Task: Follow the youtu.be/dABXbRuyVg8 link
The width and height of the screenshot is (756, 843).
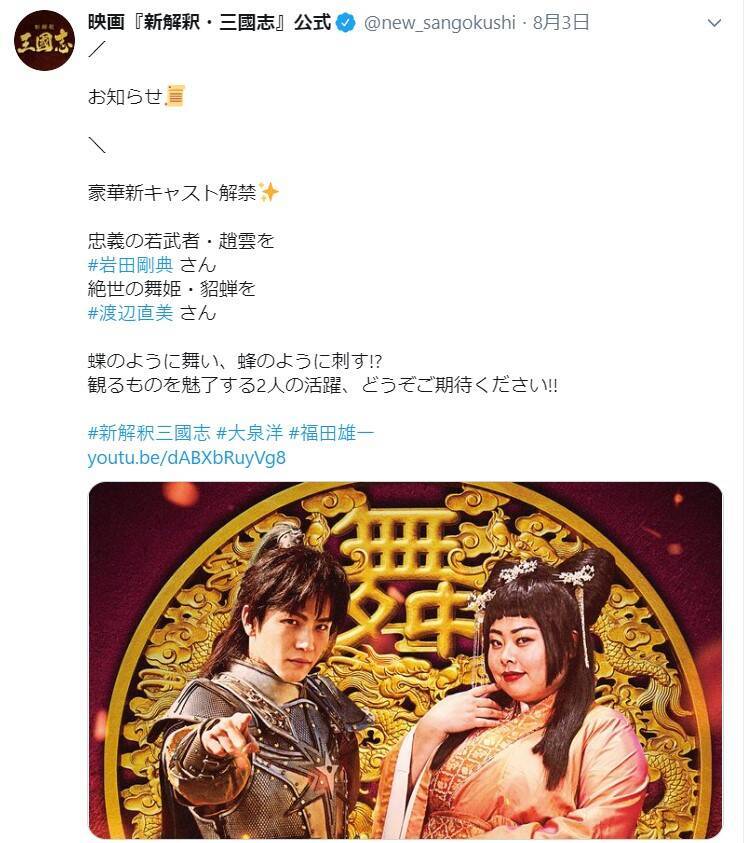Action: coord(187,458)
